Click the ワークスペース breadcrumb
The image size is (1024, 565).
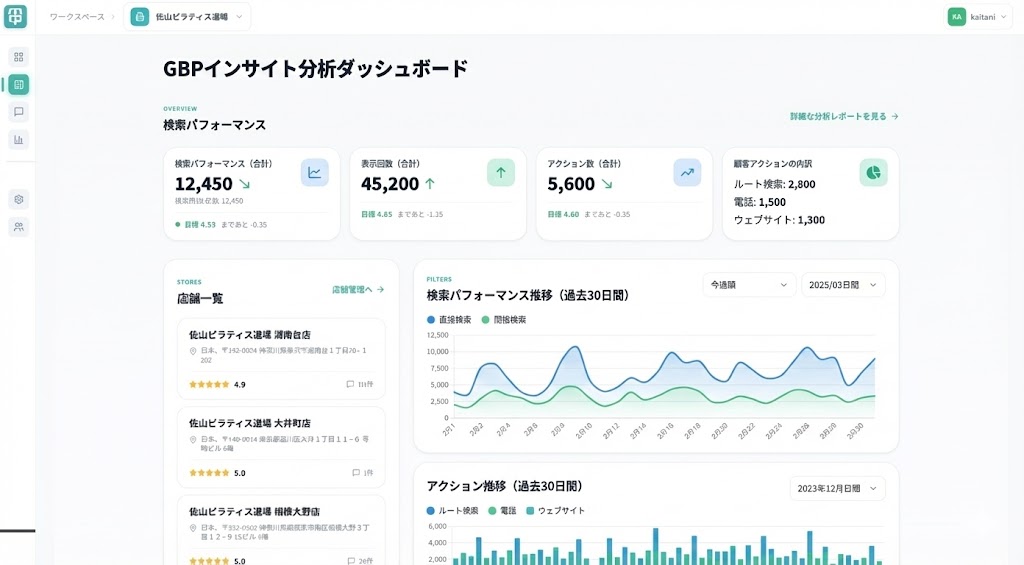point(77,17)
